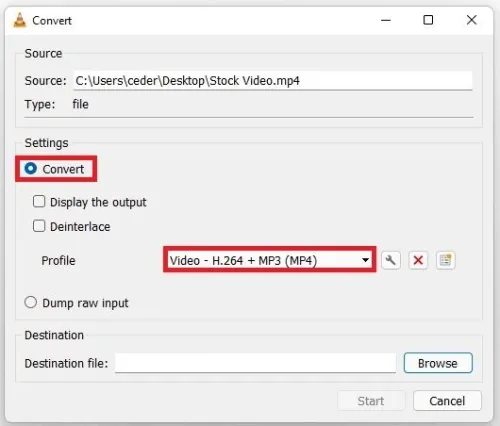Screen dimensions: 500x426
Task: Enable Display the output checkbox
Action: pyautogui.click(x=39, y=202)
